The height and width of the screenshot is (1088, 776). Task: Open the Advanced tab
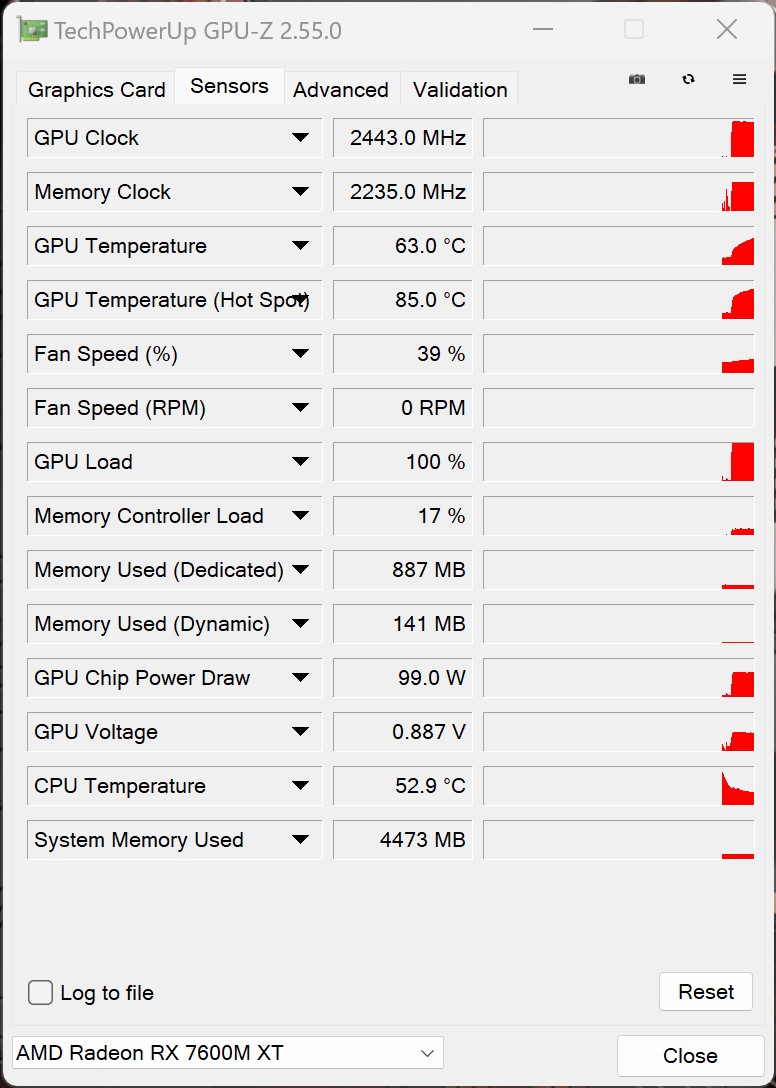341,90
